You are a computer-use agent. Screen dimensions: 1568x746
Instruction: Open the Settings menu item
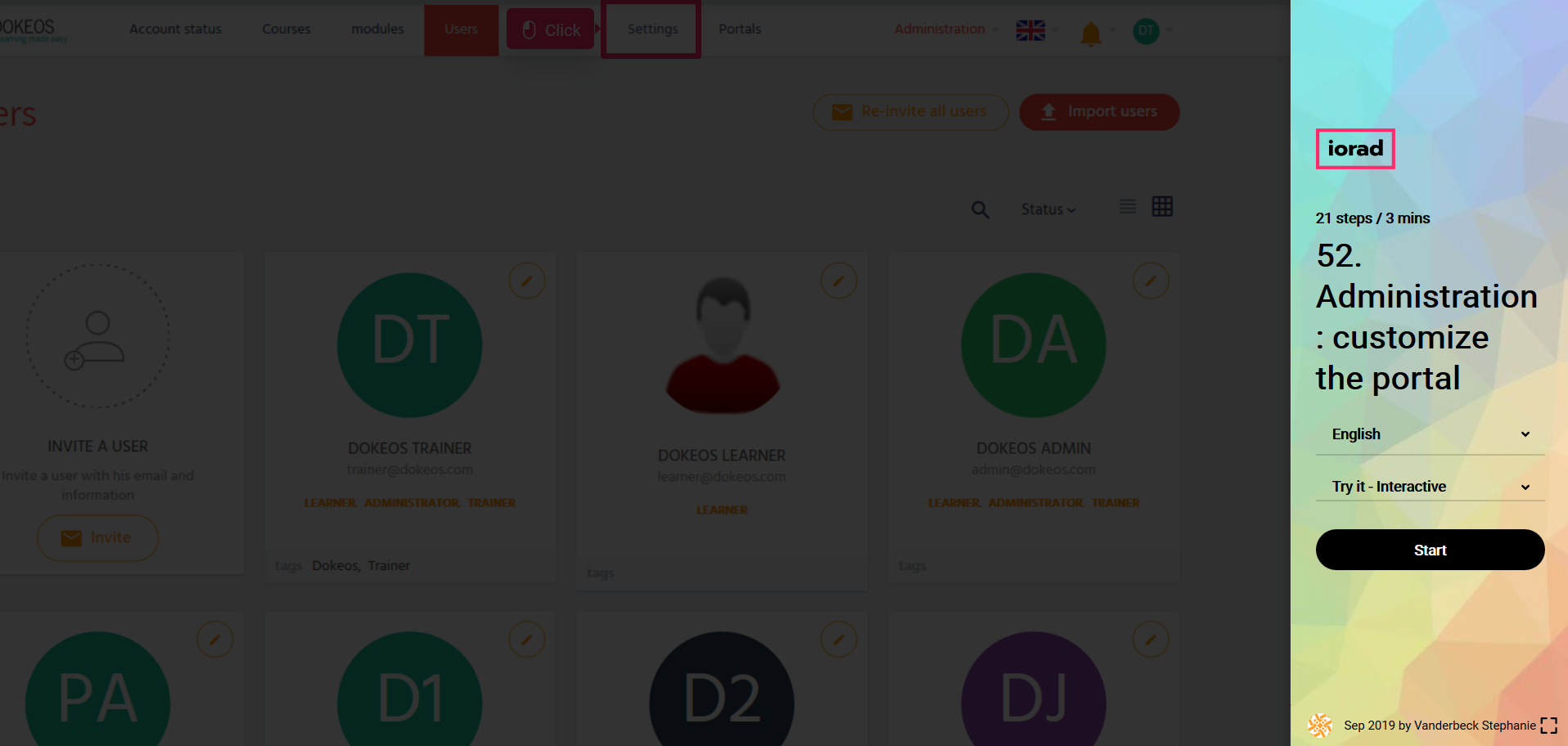(652, 29)
